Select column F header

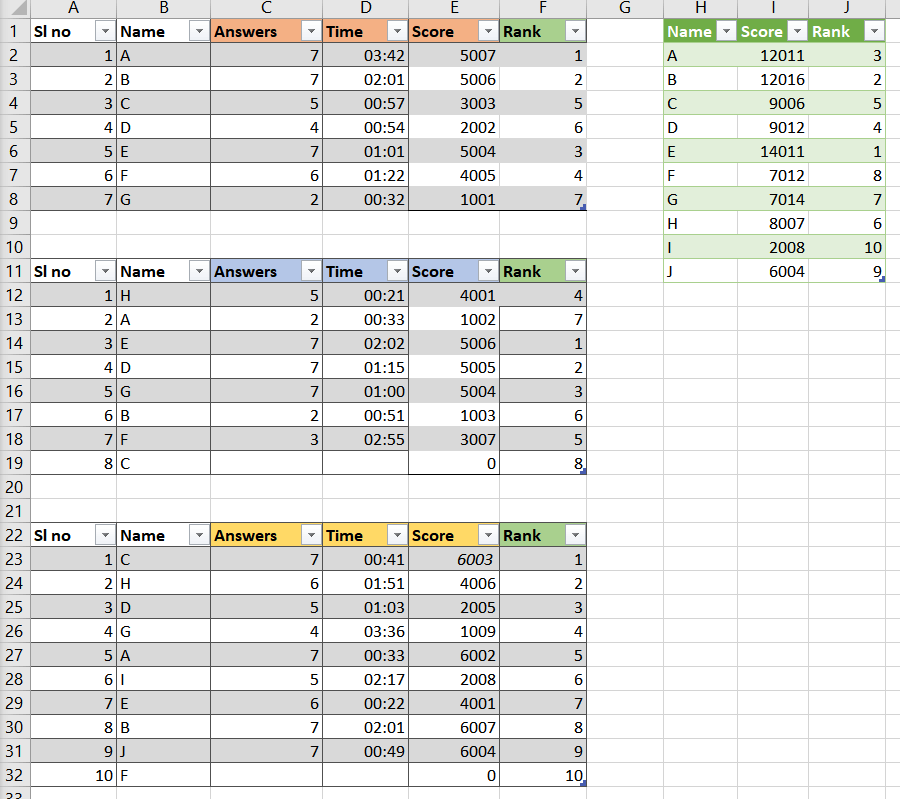point(543,8)
